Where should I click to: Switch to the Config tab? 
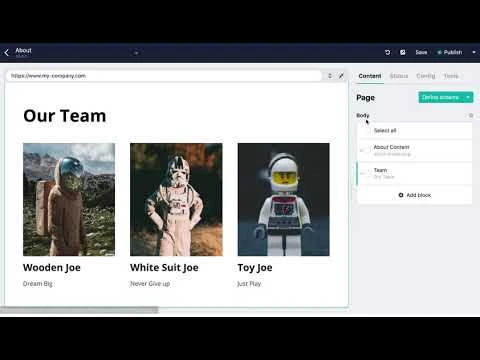(426, 76)
